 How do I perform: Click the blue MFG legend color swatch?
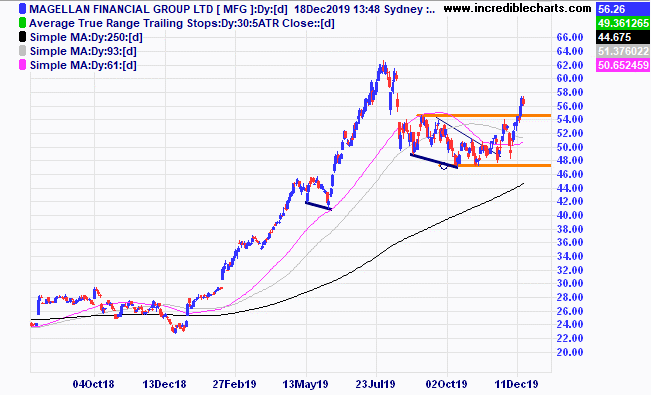tap(22, 9)
